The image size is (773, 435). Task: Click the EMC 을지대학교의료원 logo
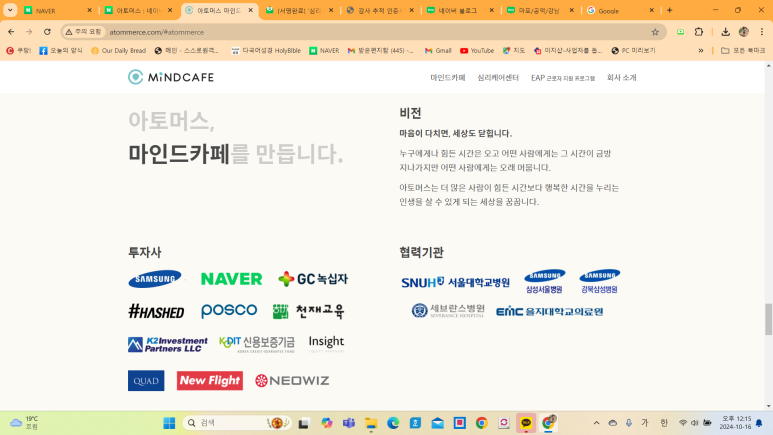click(549, 311)
